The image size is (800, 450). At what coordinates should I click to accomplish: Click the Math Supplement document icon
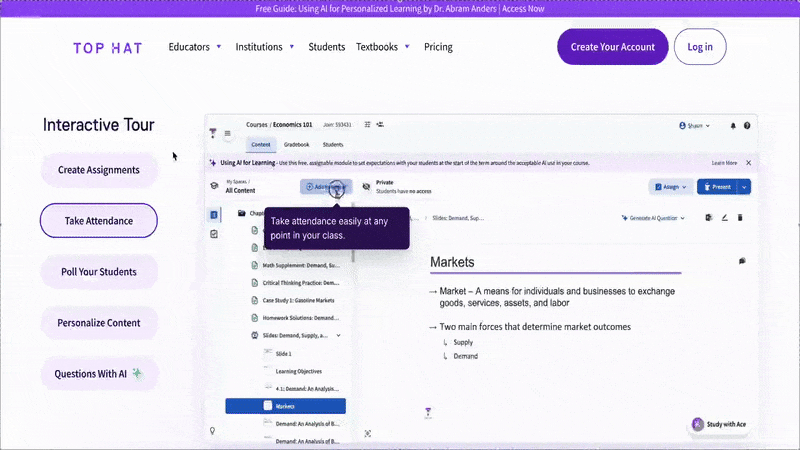pyautogui.click(x=255, y=265)
